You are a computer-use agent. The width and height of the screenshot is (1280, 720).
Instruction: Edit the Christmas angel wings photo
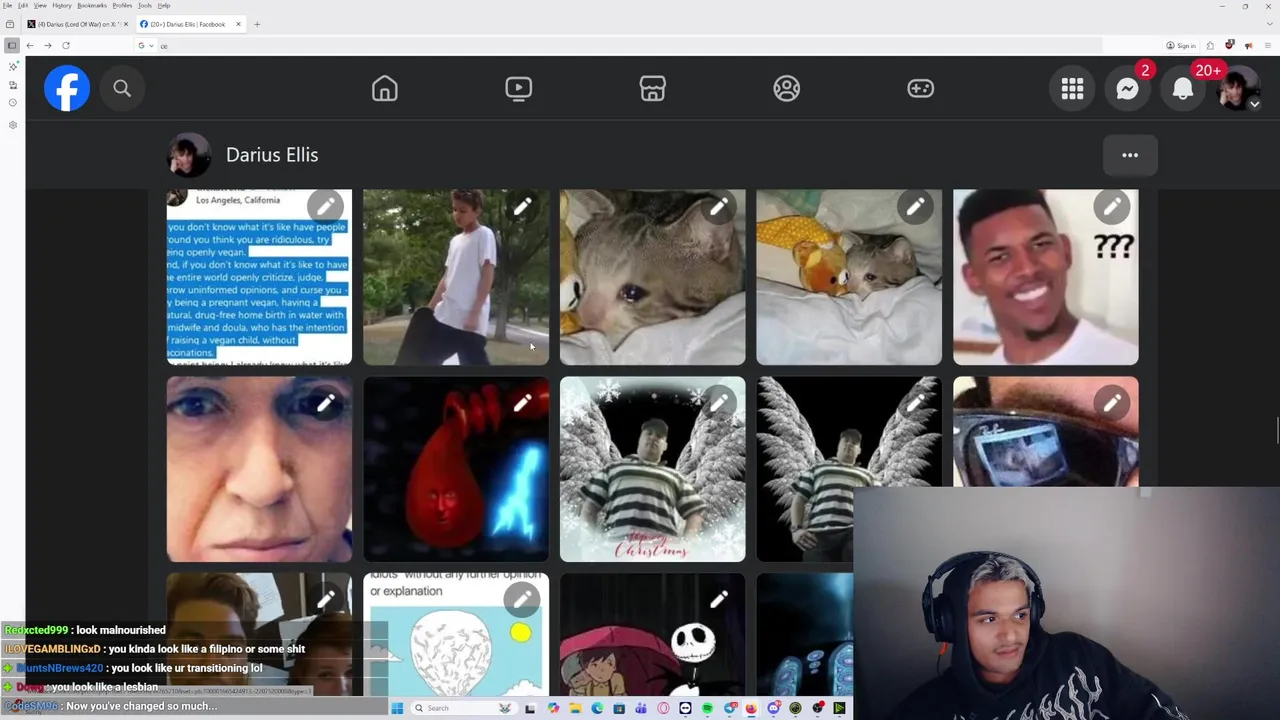pyautogui.click(x=719, y=404)
